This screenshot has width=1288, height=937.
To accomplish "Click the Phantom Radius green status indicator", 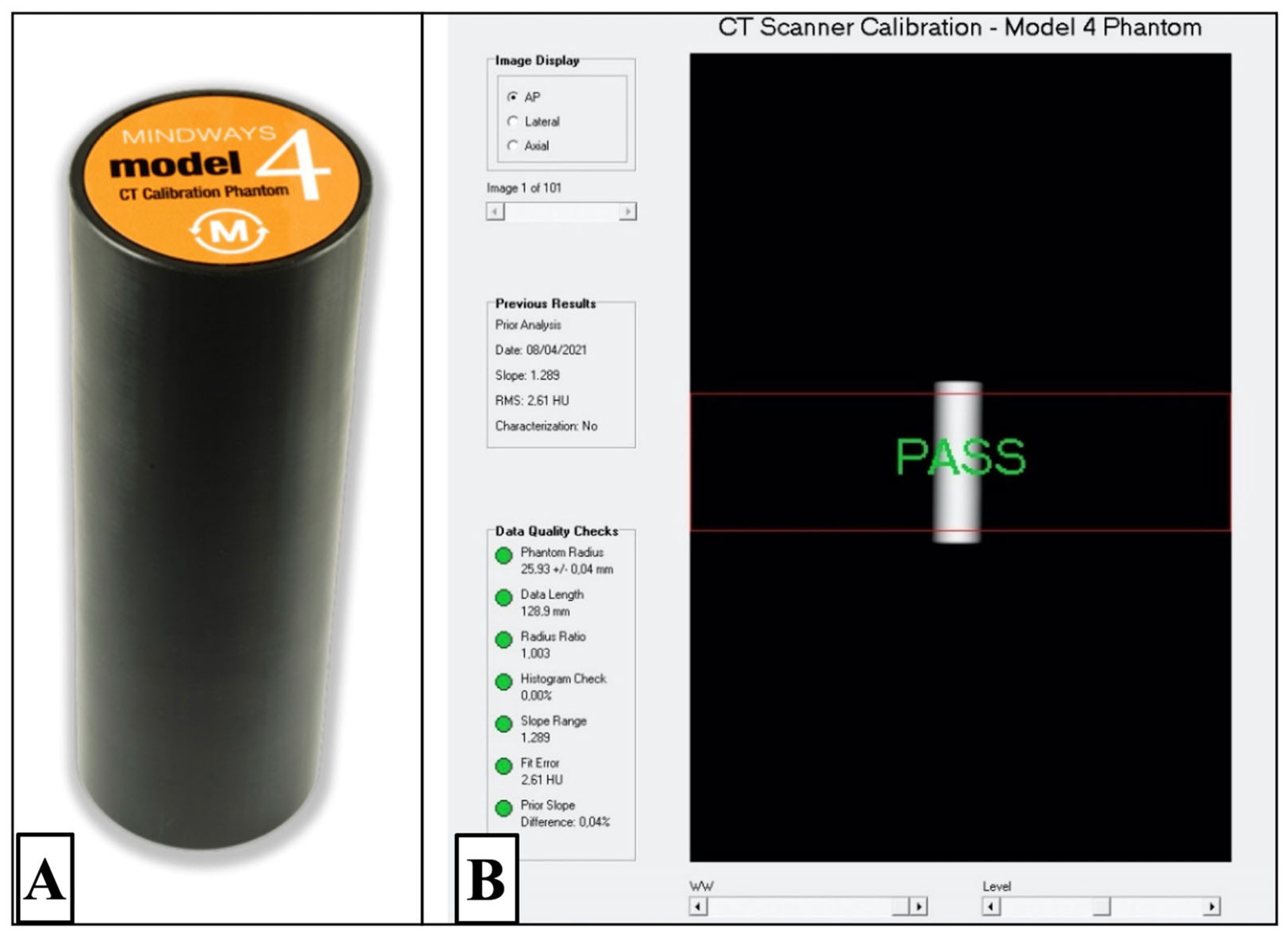I will click(504, 556).
